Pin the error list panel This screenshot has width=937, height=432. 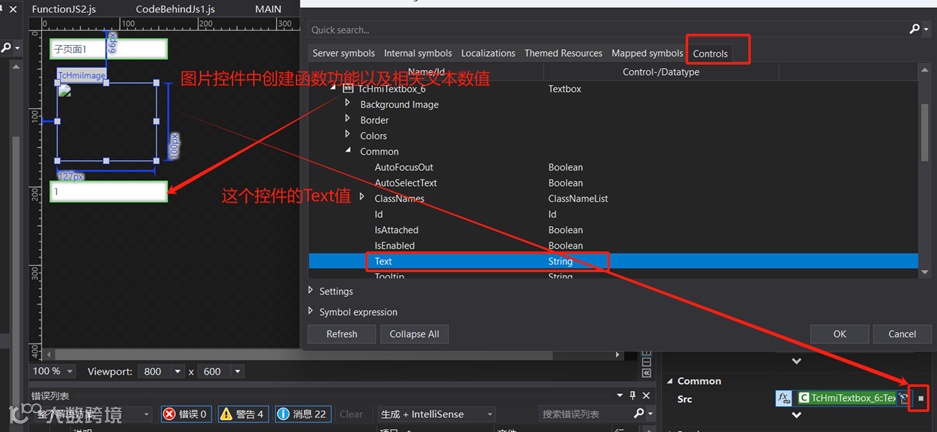point(632,396)
